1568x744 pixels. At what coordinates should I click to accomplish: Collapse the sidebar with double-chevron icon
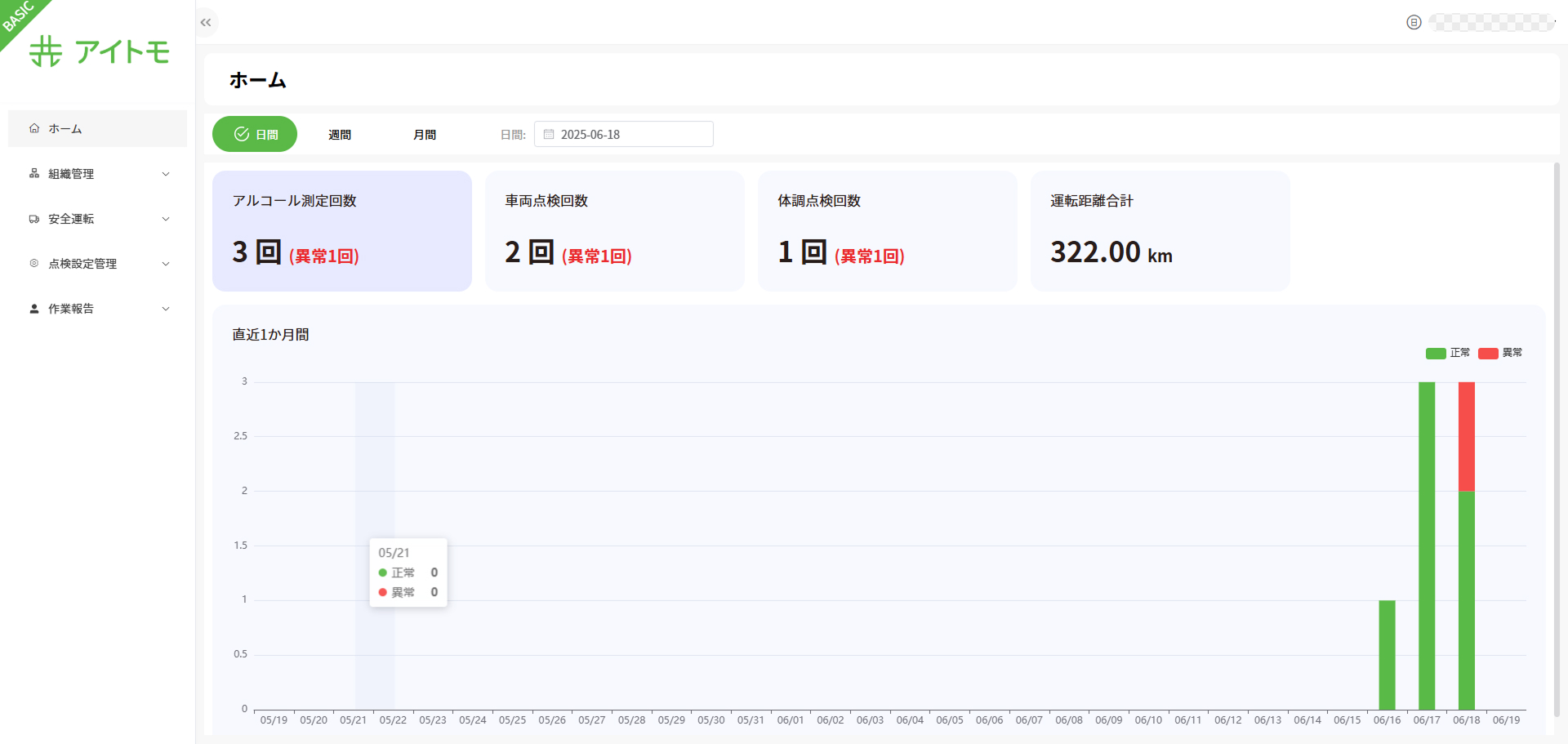point(206,23)
